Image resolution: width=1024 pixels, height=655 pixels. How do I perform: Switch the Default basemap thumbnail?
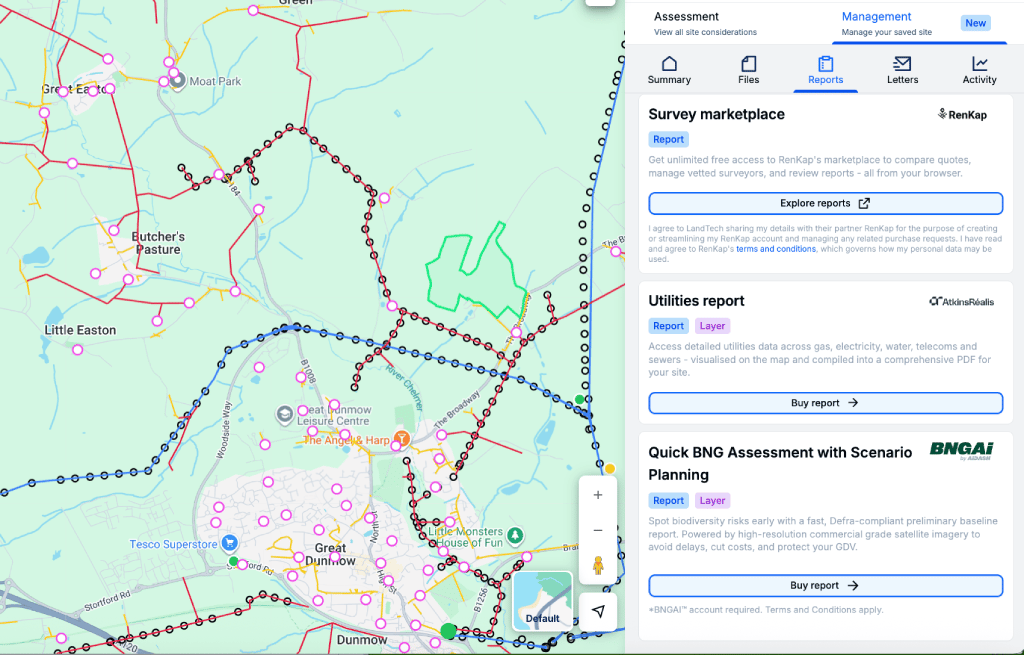pyautogui.click(x=543, y=601)
